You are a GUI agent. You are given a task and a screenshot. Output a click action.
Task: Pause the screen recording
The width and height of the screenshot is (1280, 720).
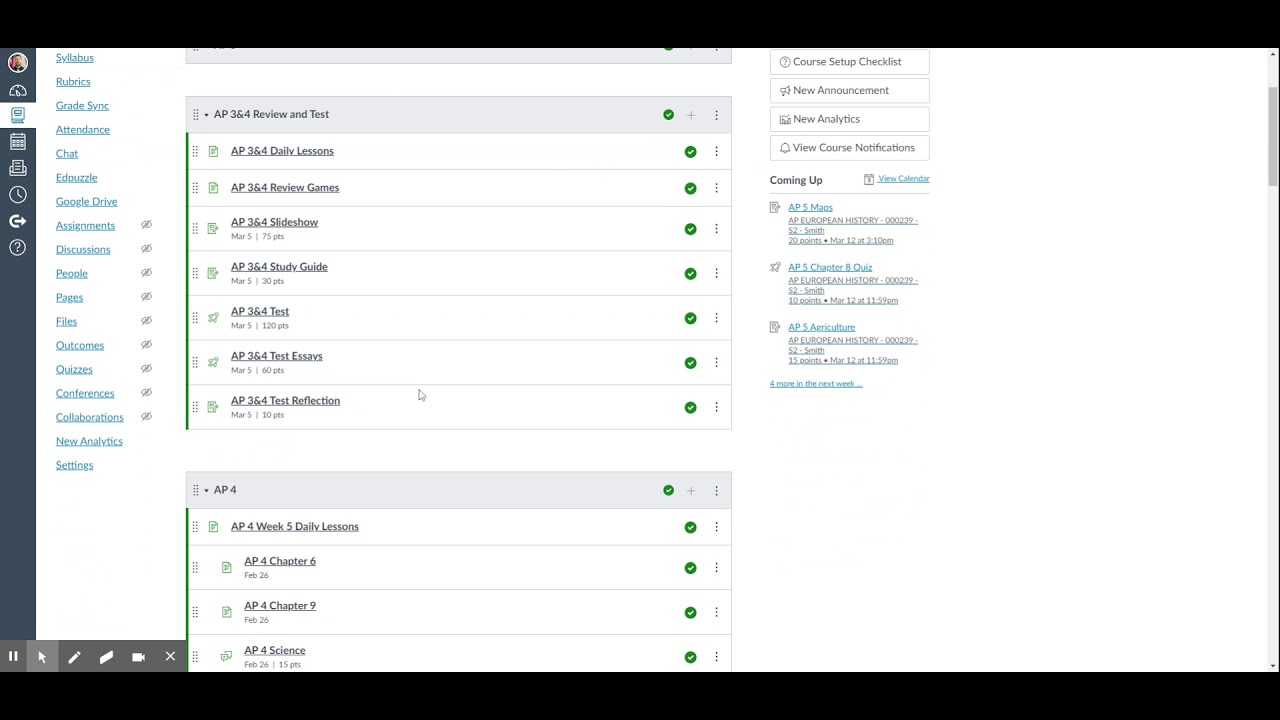click(13, 656)
